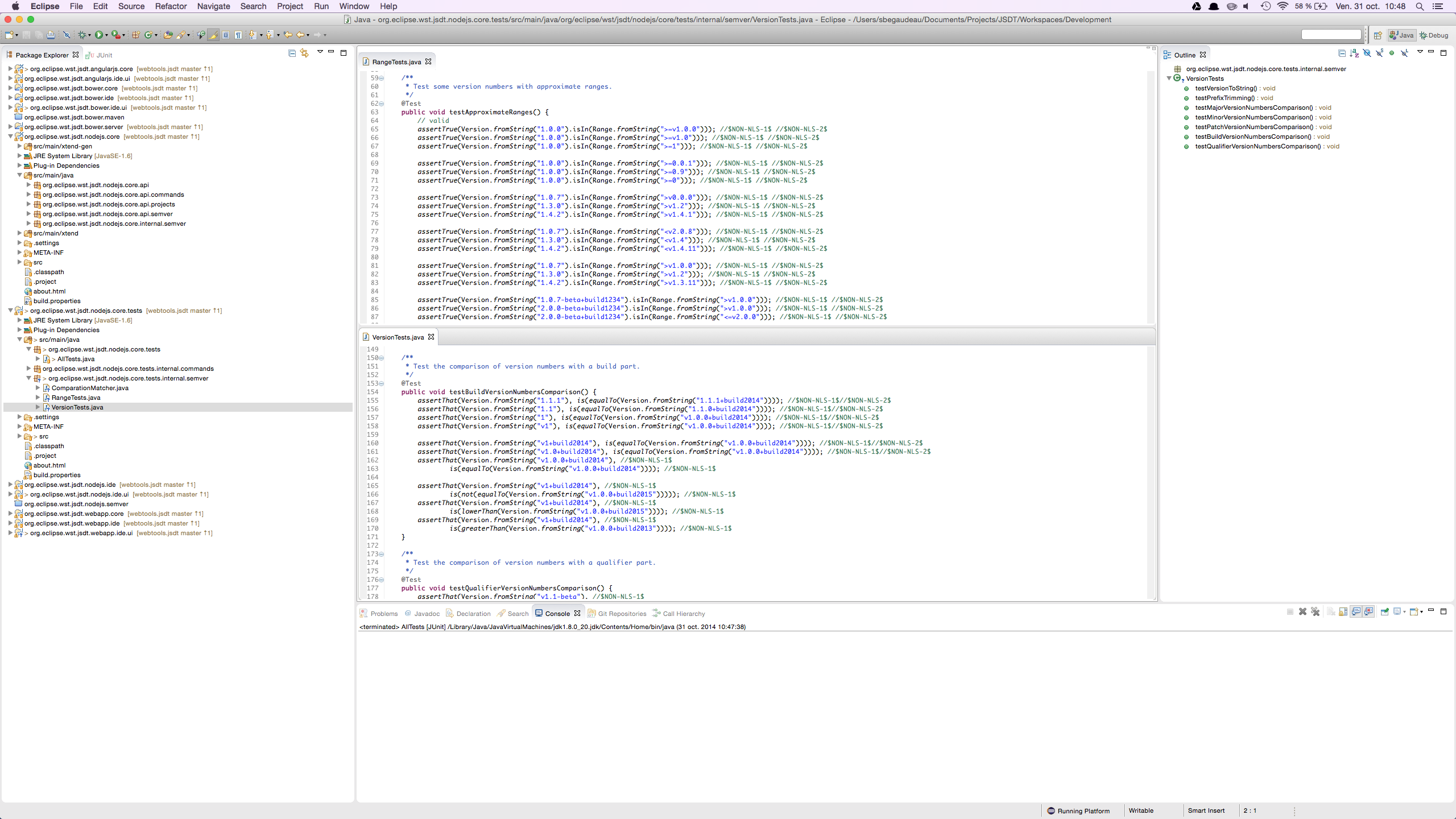Expand the RangeTests.java tree node

(38, 398)
